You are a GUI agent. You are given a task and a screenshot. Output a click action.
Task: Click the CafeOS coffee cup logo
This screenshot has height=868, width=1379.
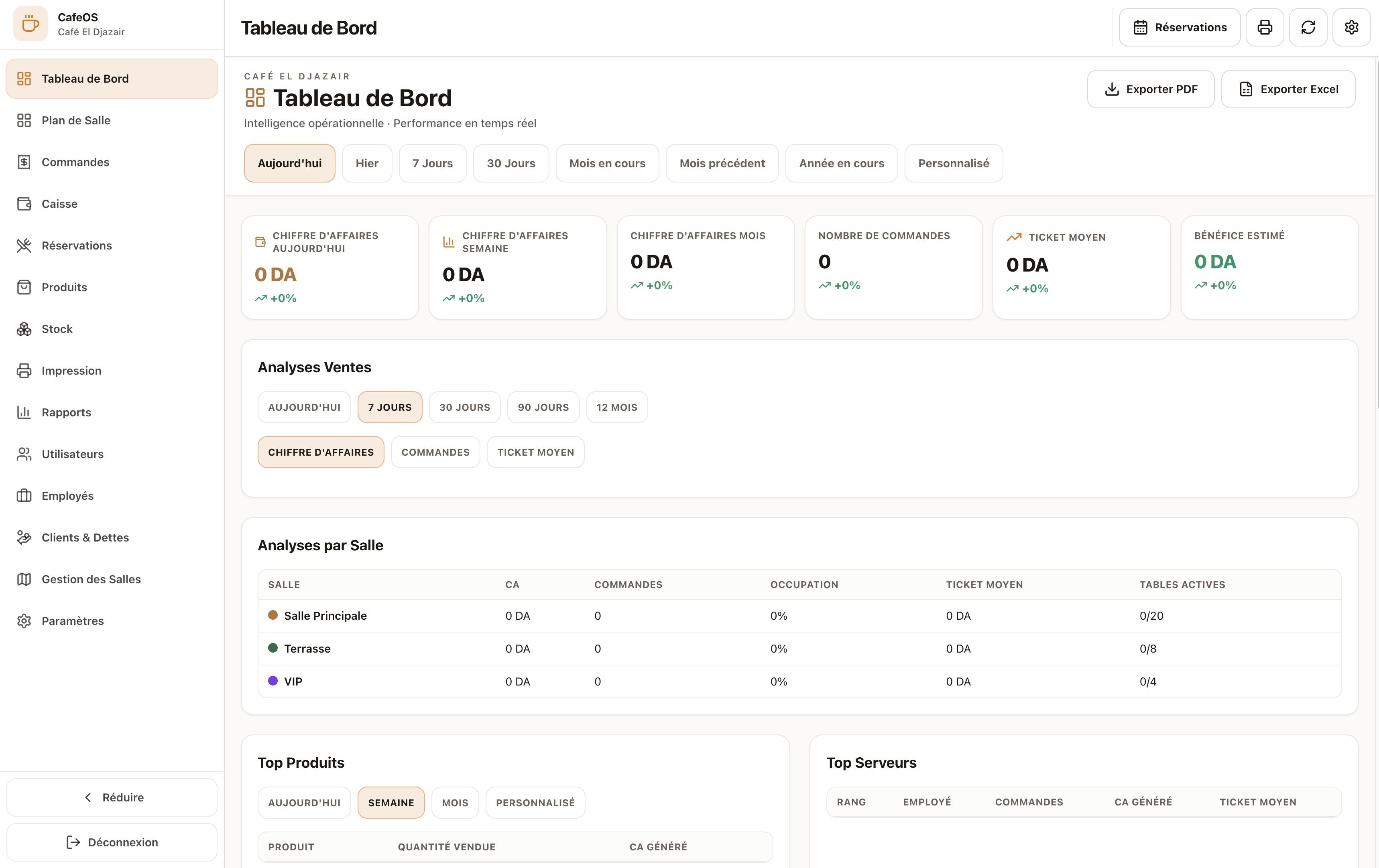[x=30, y=24]
